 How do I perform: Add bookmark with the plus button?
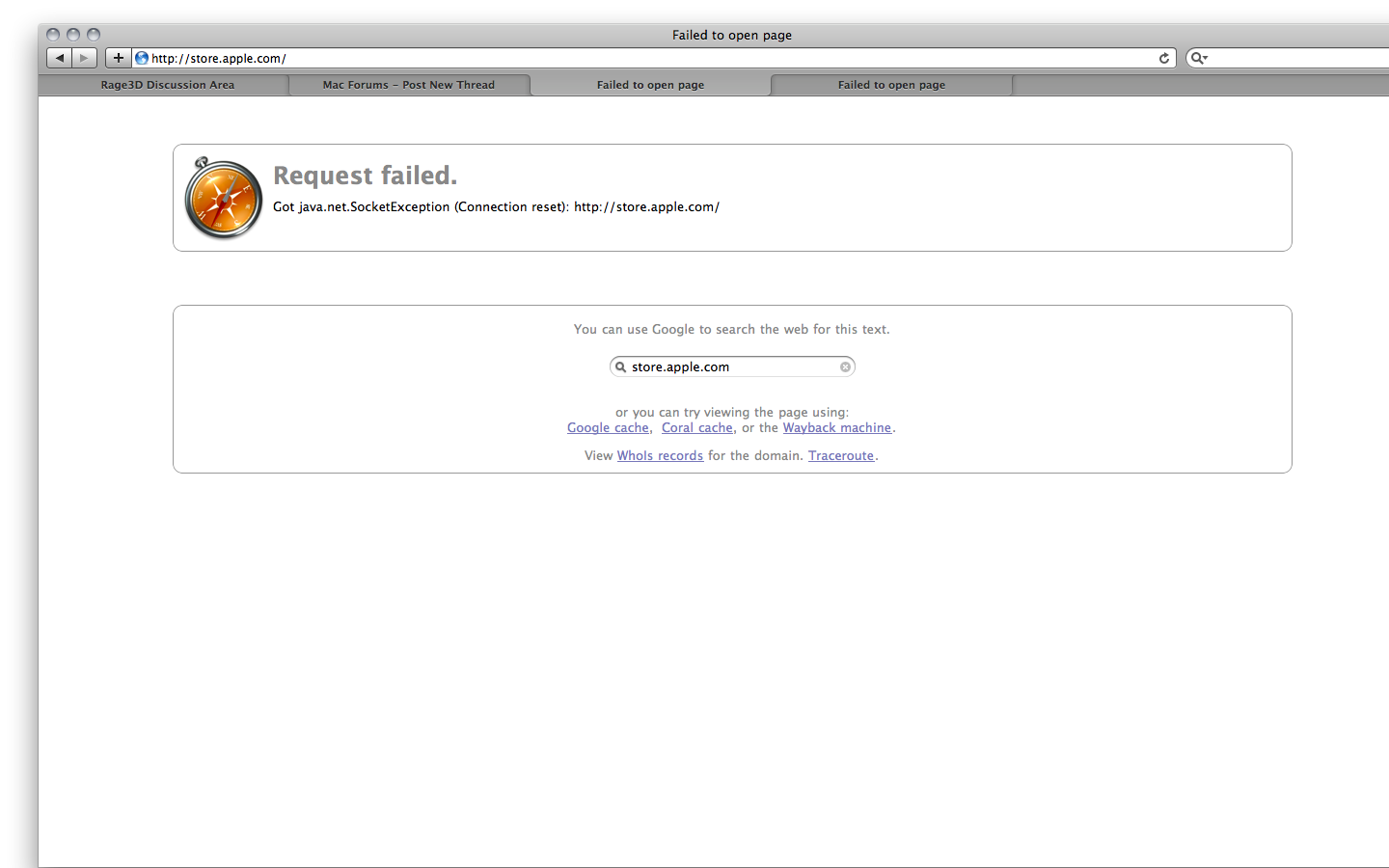pyautogui.click(x=118, y=58)
